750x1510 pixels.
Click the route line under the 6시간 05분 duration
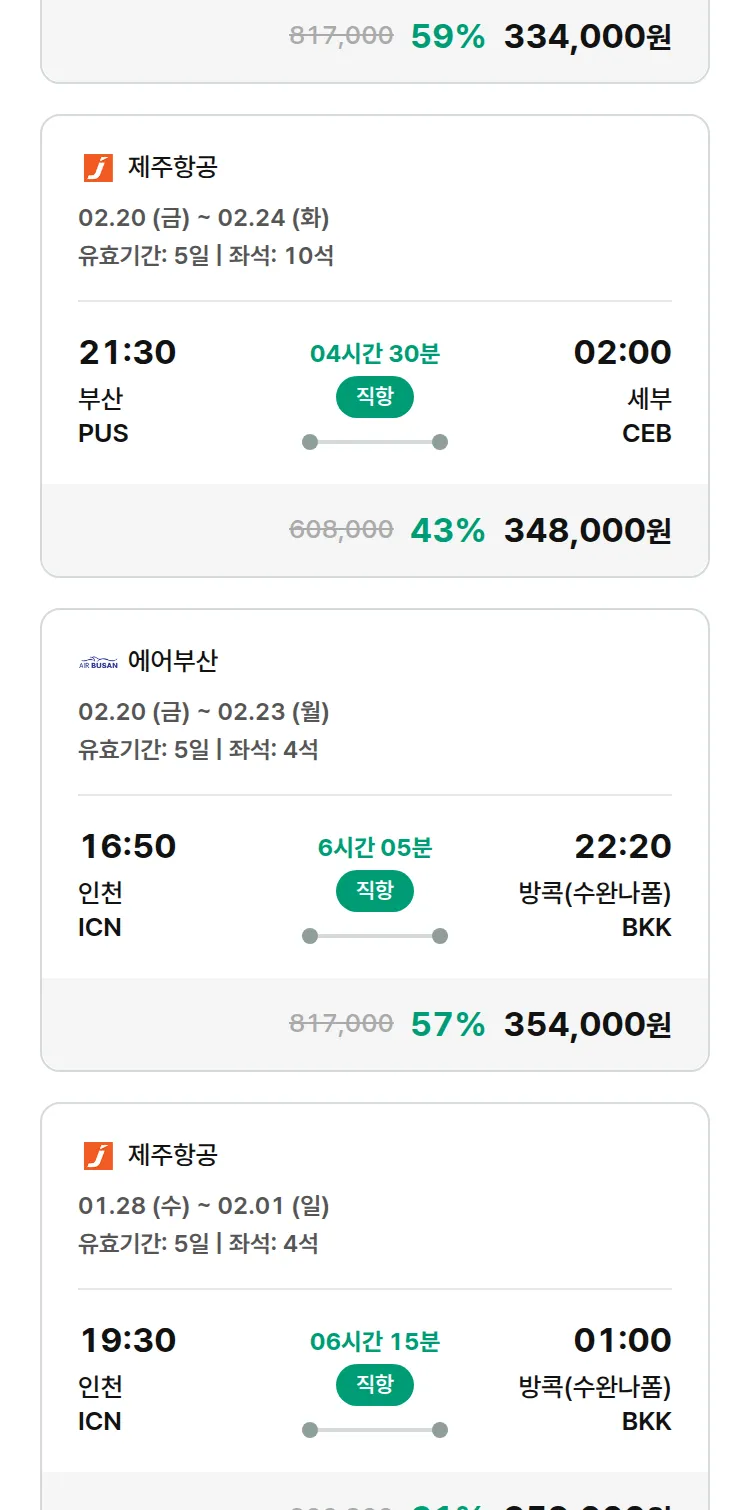coord(375,936)
